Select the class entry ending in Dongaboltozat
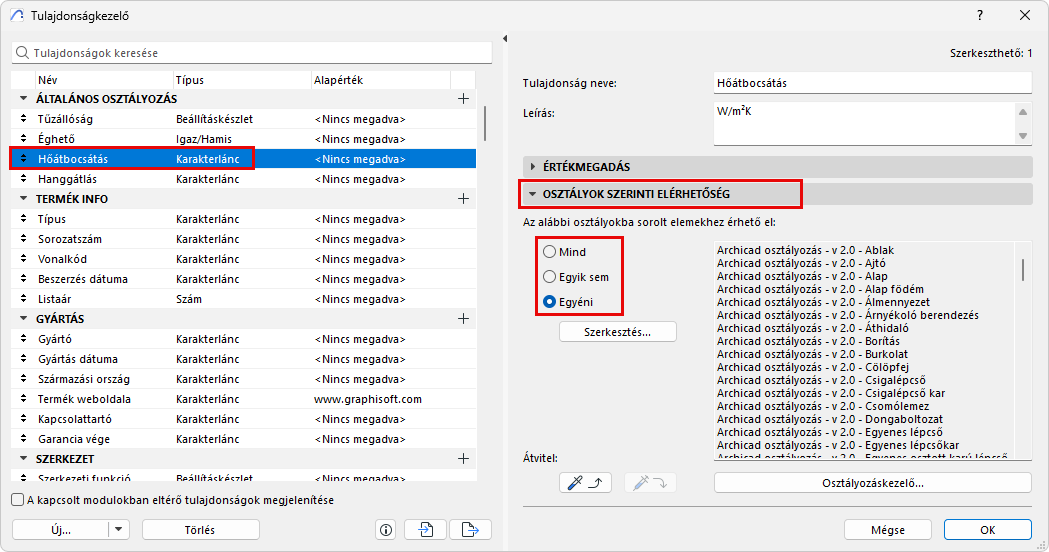Screen dimensions: 1049x552 click(x=830, y=419)
